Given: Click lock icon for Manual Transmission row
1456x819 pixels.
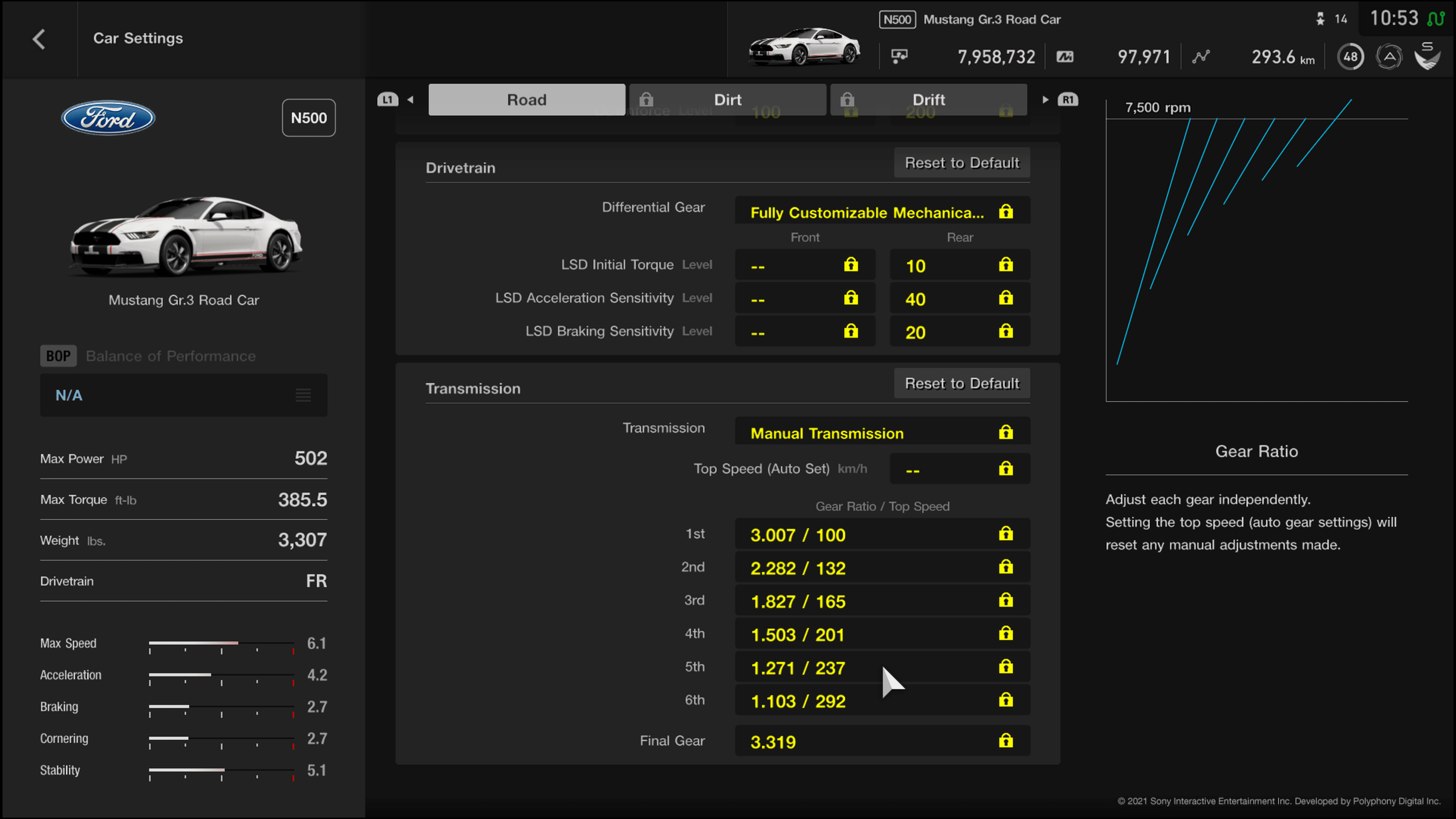Looking at the screenshot, I should (1006, 432).
